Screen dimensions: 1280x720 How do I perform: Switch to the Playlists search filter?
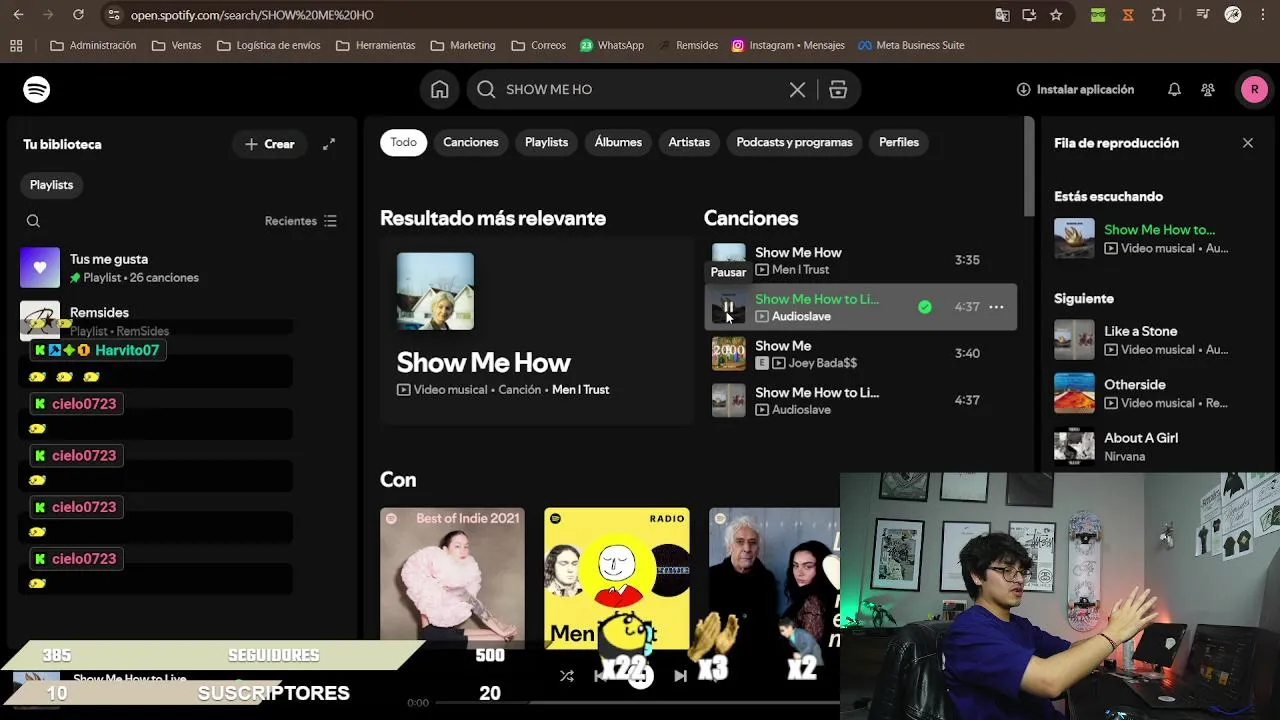[546, 142]
